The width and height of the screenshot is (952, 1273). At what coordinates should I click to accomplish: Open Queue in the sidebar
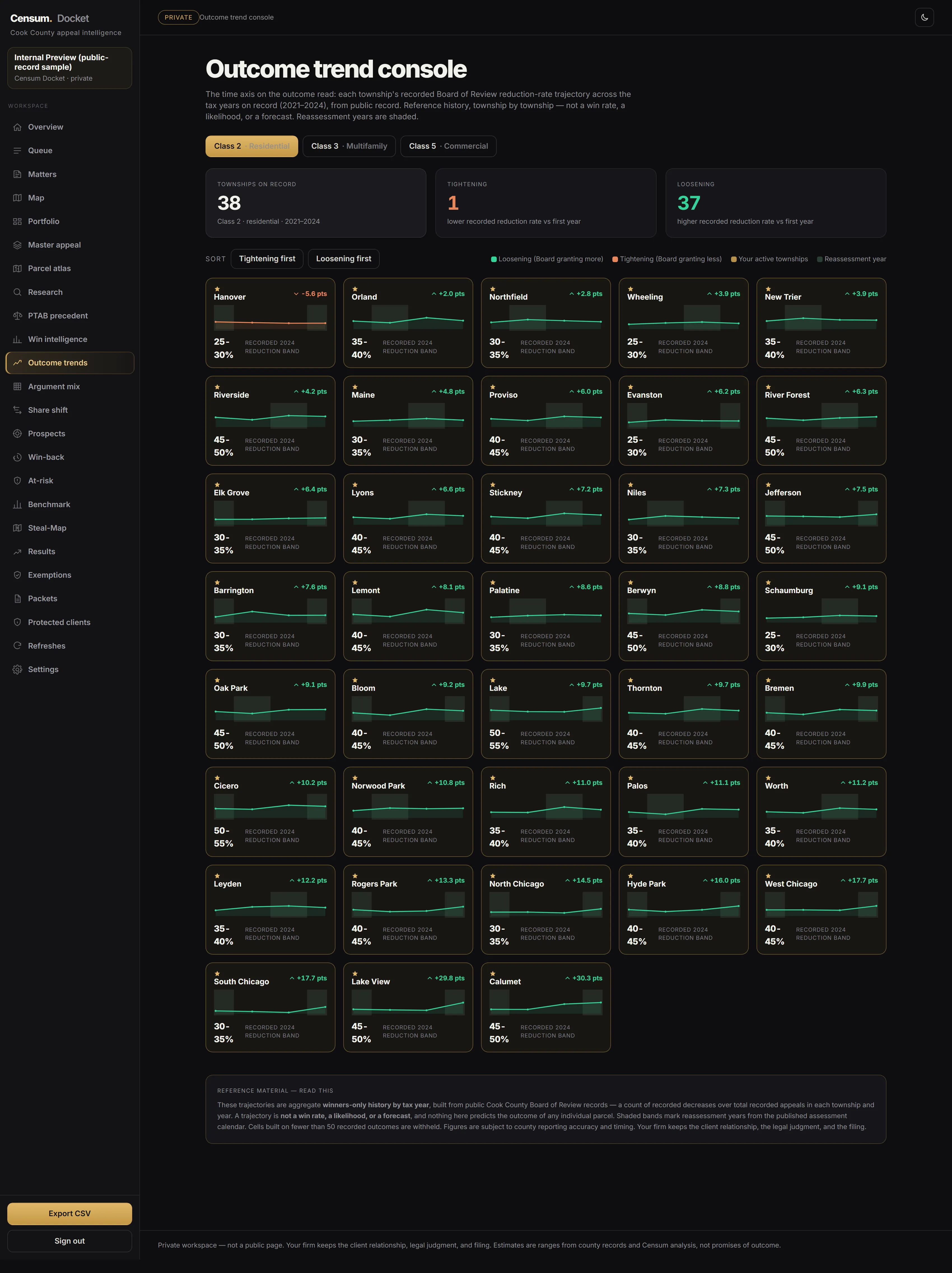70,151
